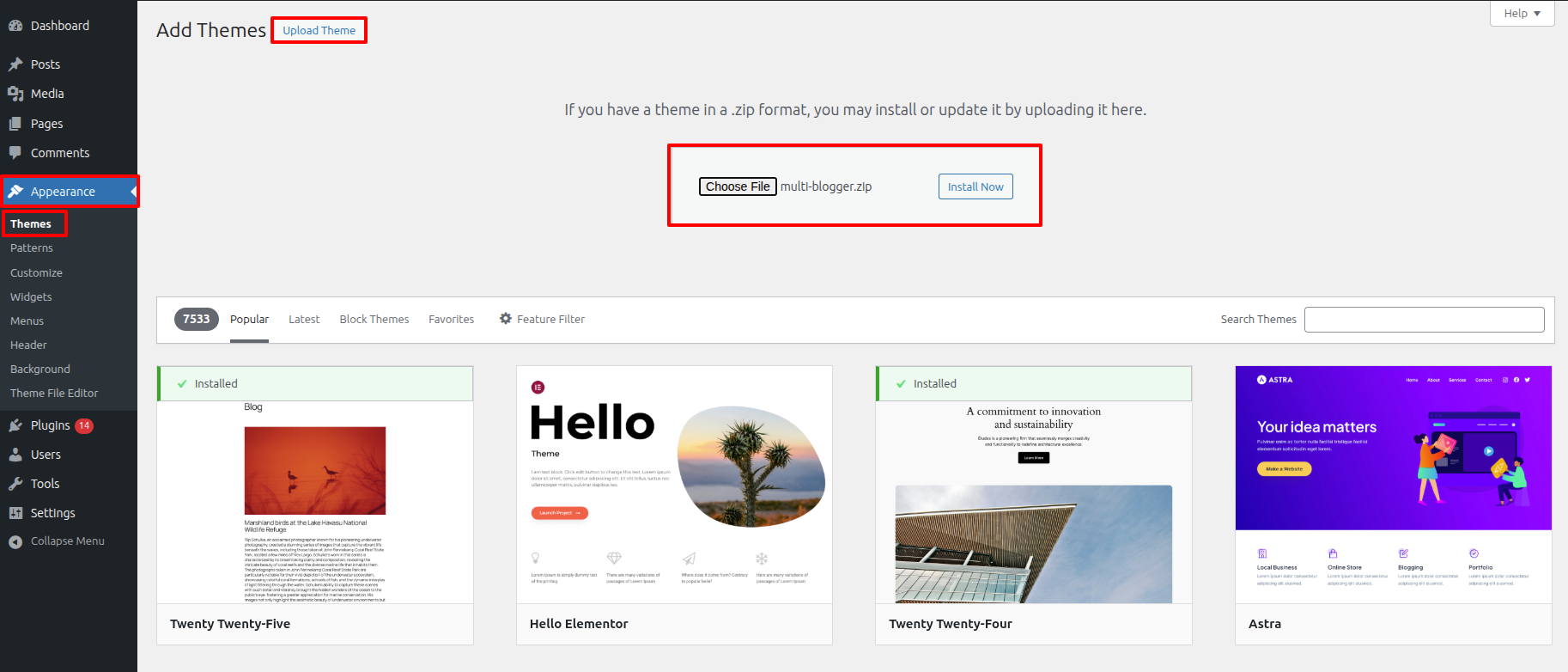Click the Comments speech bubble icon
The height and width of the screenshot is (672, 1568).
pyautogui.click(x=15, y=153)
